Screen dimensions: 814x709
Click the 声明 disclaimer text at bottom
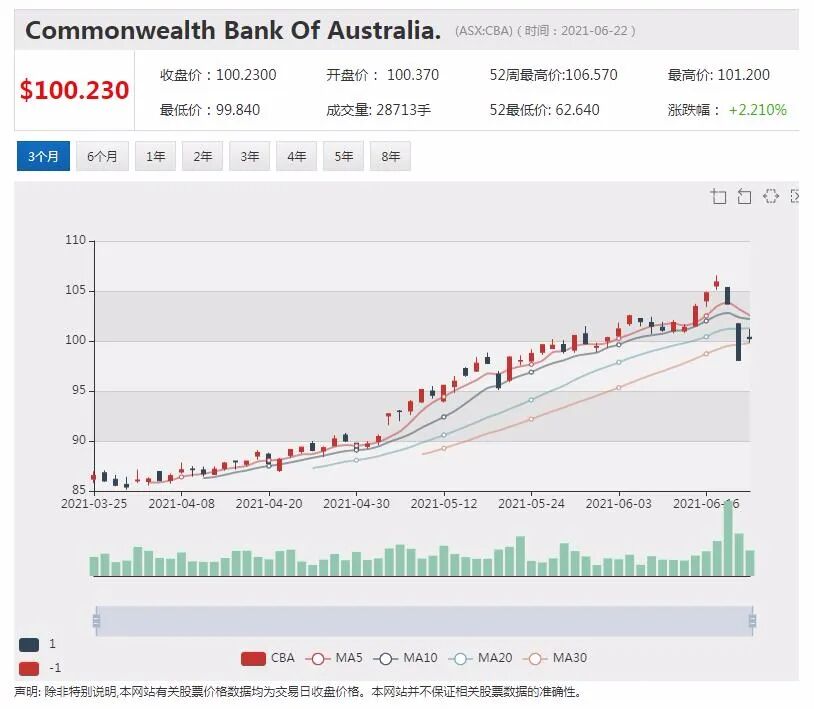tap(297, 692)
